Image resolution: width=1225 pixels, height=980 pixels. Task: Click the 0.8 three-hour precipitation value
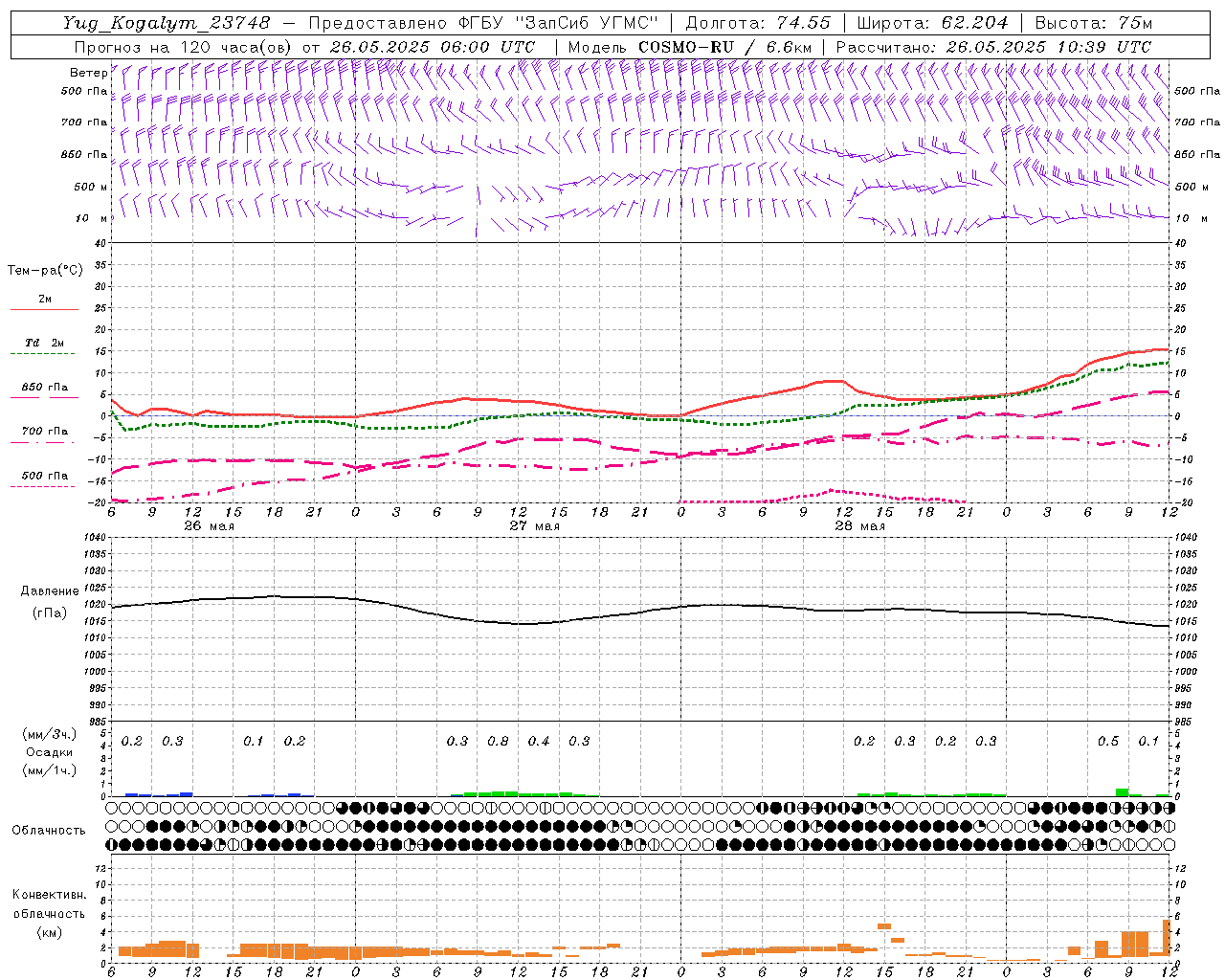(x=499, y=742)
